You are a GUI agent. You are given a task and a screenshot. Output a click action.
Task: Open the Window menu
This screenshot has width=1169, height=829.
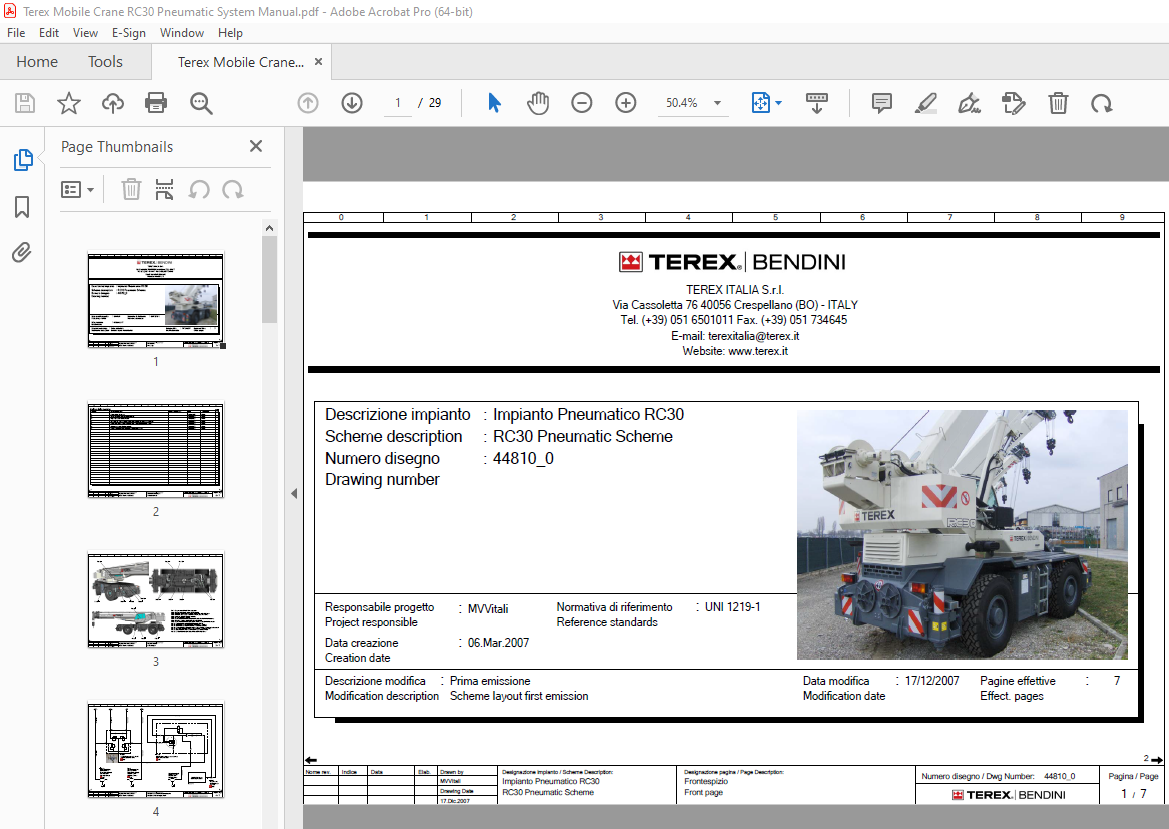(181, 33)
